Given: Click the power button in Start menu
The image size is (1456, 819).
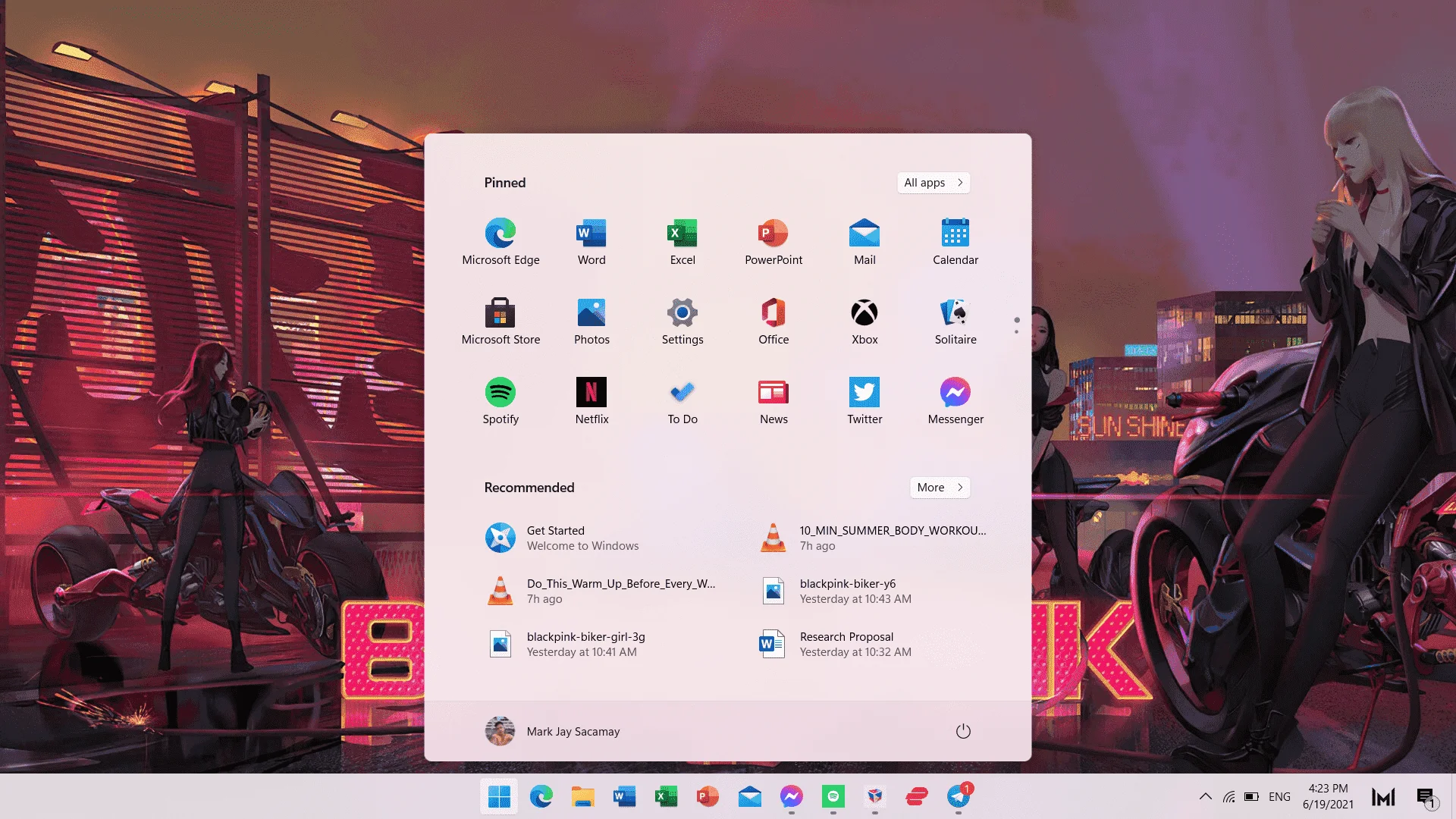Looking at the screenshot, I should pos(963,731).
